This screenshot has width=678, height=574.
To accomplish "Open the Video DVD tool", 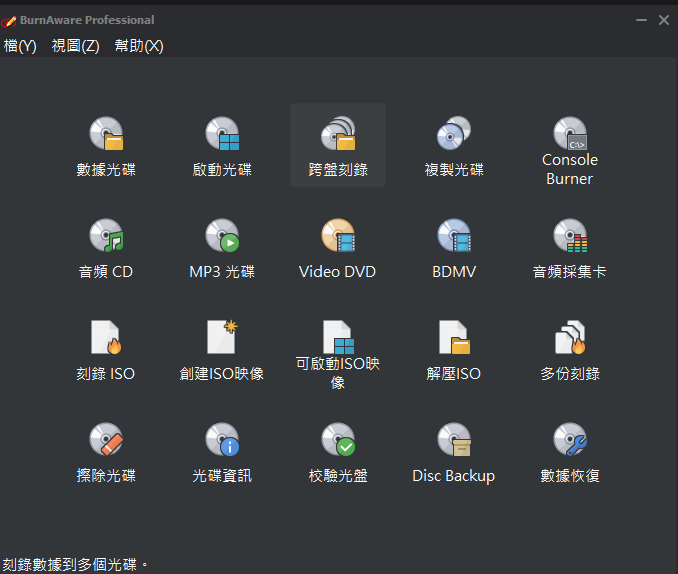I will click(x=338, y=247).
